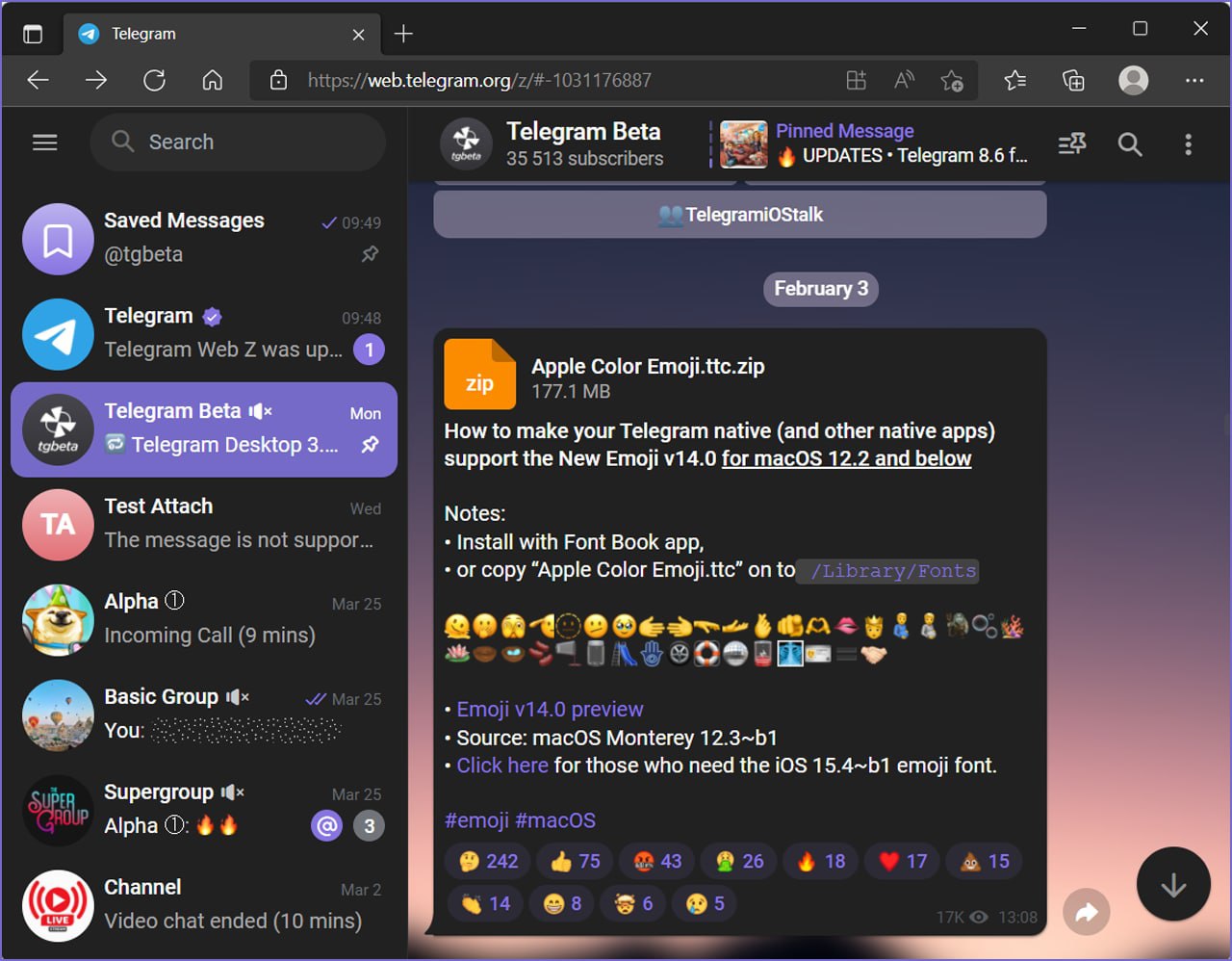Select the Telegram browser tab
This screenshot has height=961, width=1232.
pyautogui.click(x=221, y=34)
